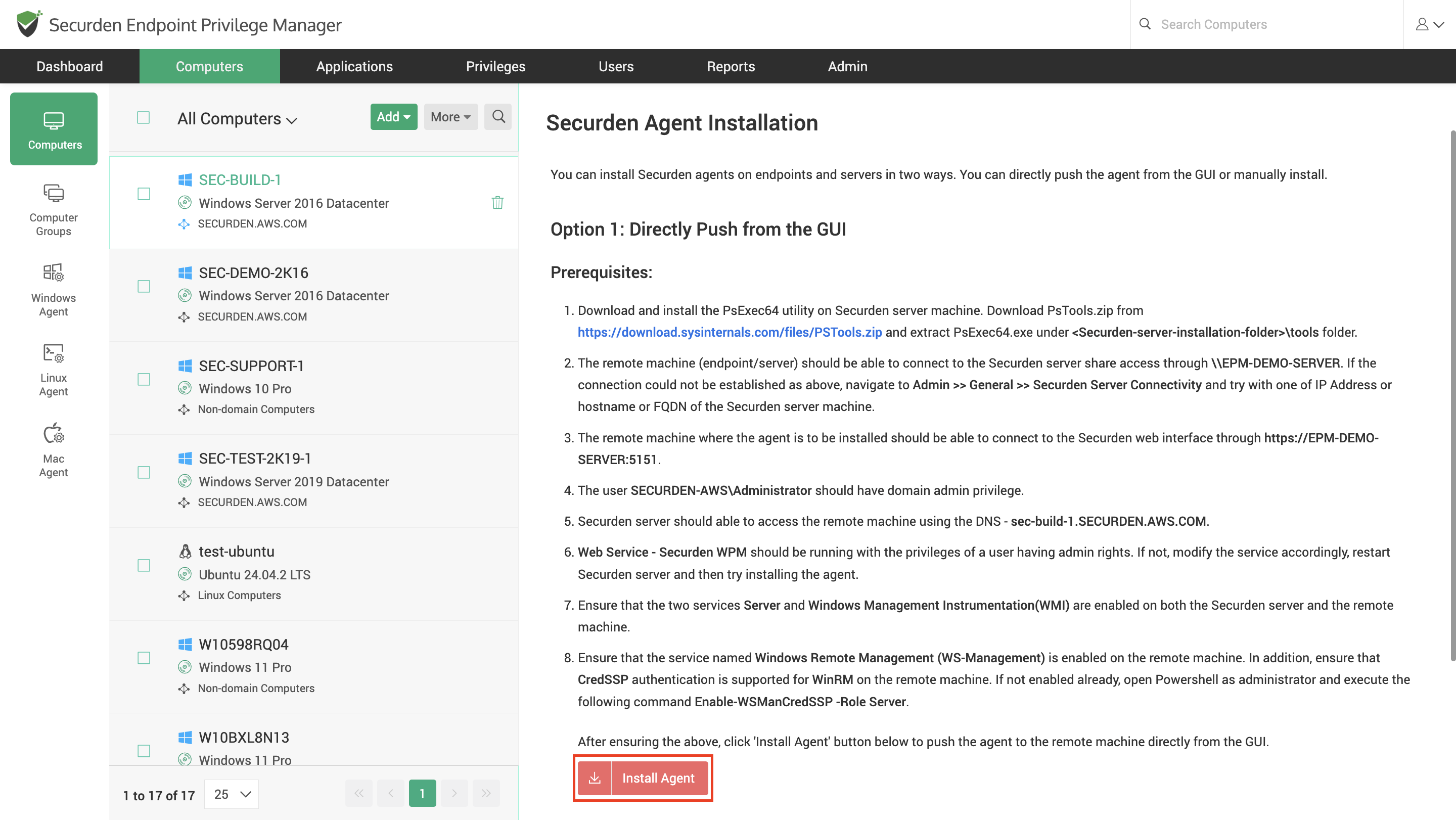This screenshot has width=1456, height=820.
Task: Click the magnifier icon in Search Computers box
Action: click(1145, 24)
